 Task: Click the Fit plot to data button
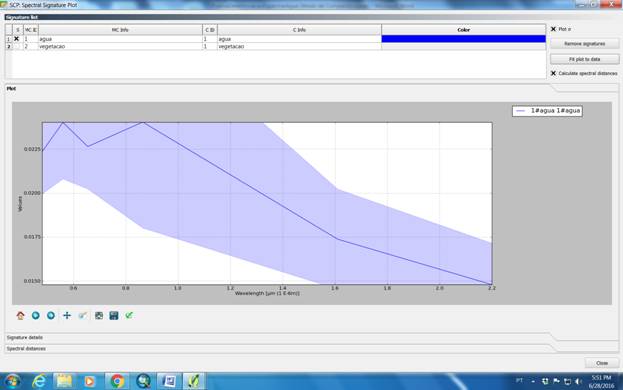[584, 59]
